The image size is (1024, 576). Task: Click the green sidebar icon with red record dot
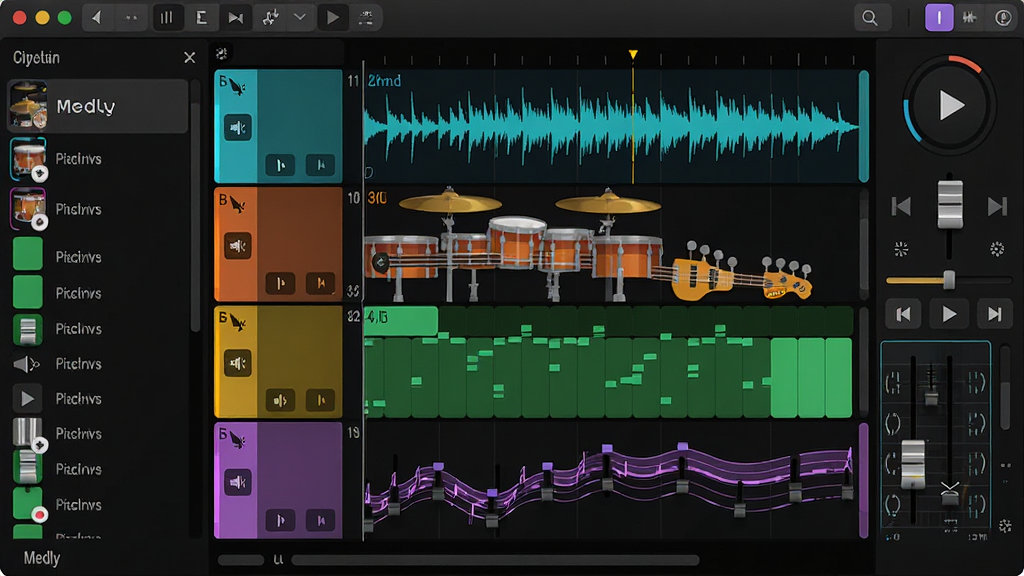pyautogui.click(x=28, y=504)
